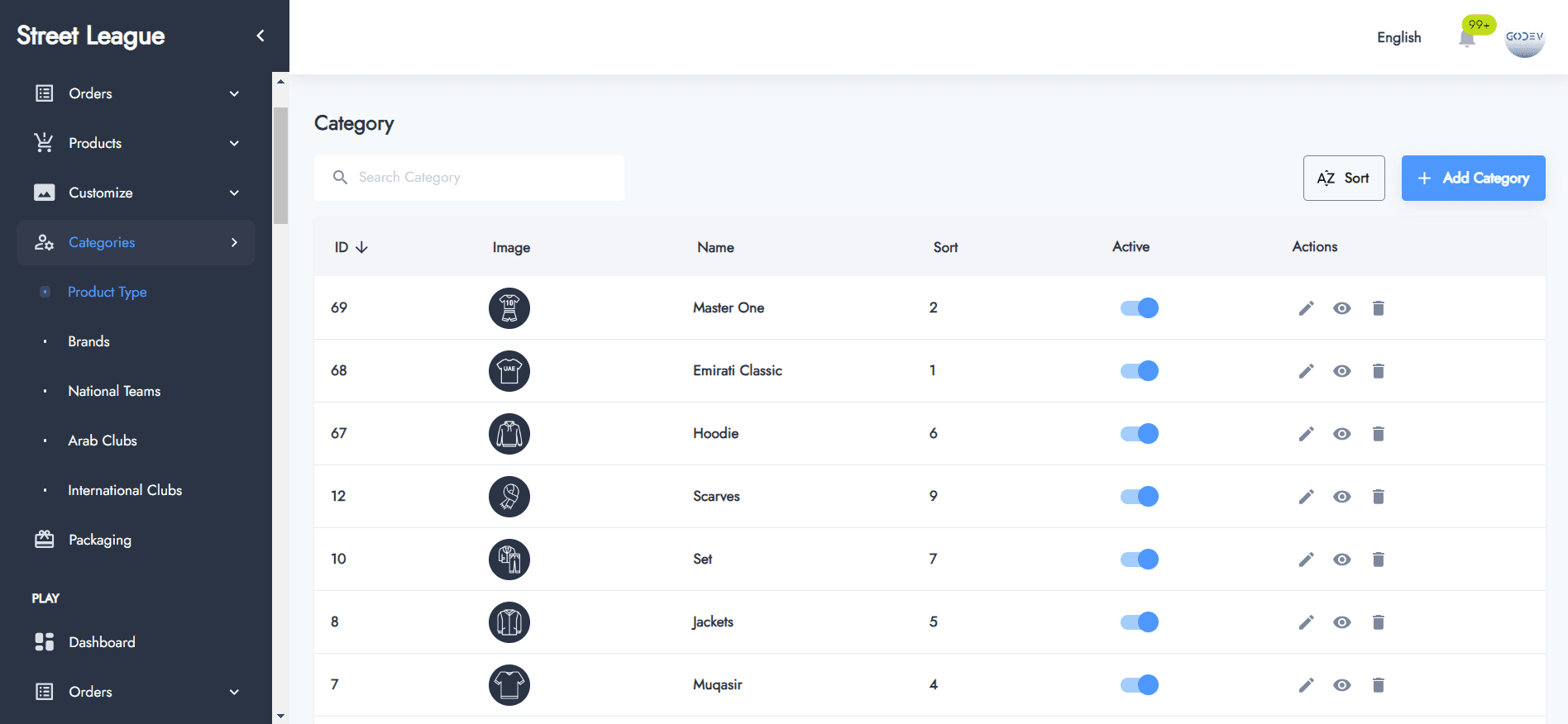Click the Emirati Classic name cell
1568x724 pixels.
(738, 371)
